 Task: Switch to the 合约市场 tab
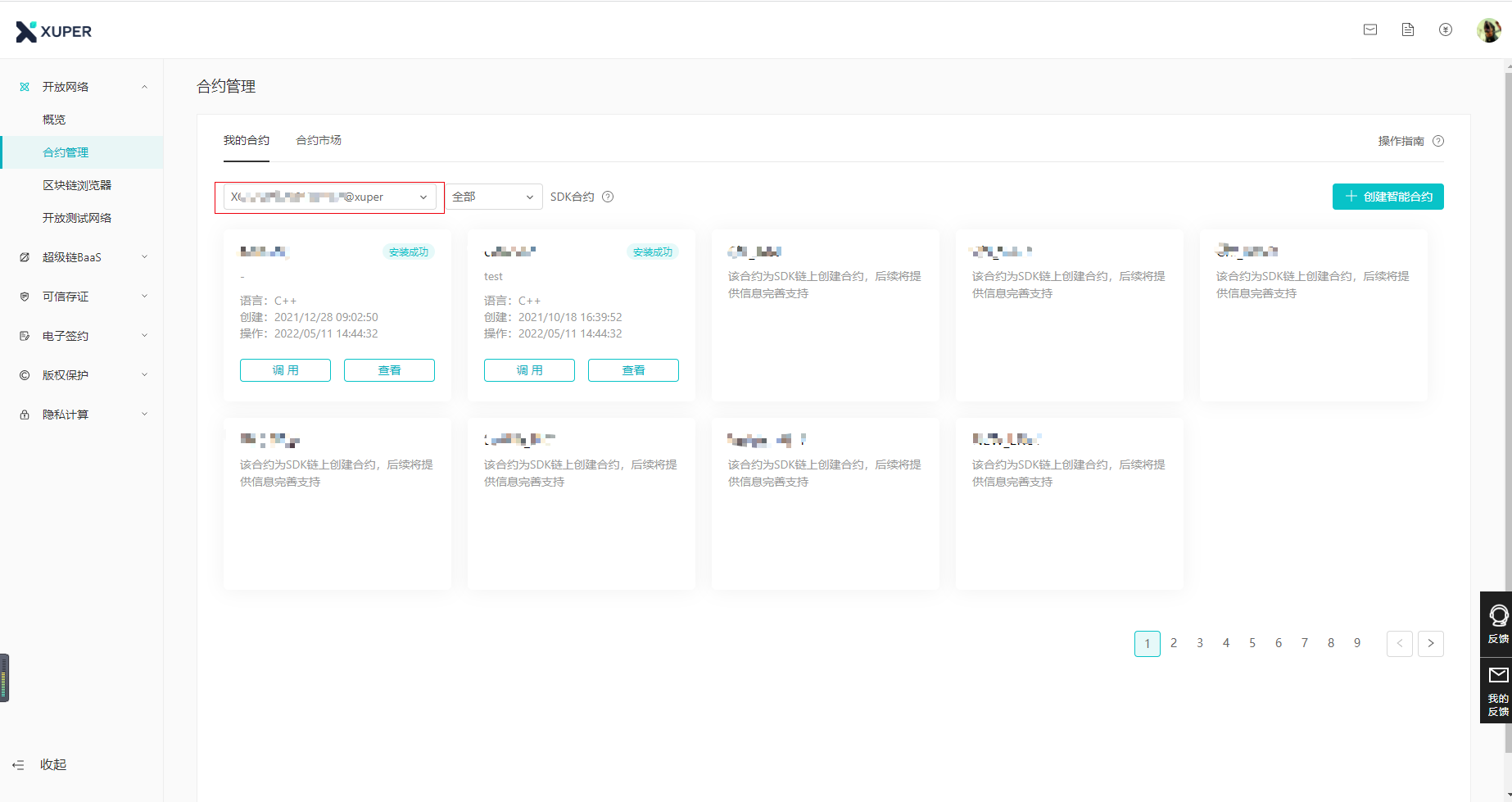pos(319,141)
